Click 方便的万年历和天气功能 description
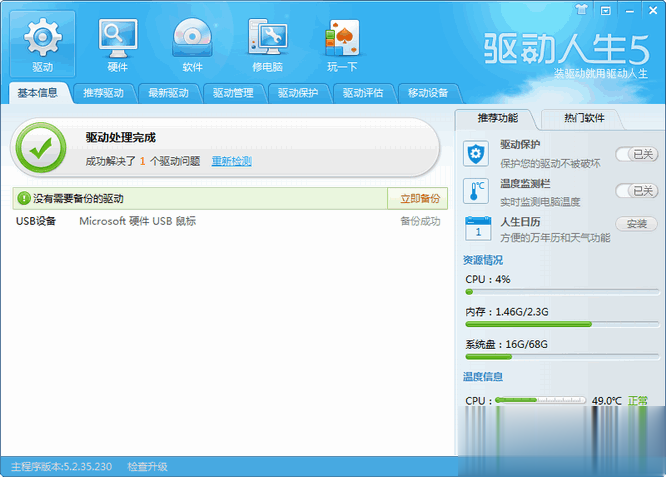 (x=555, y=237)
